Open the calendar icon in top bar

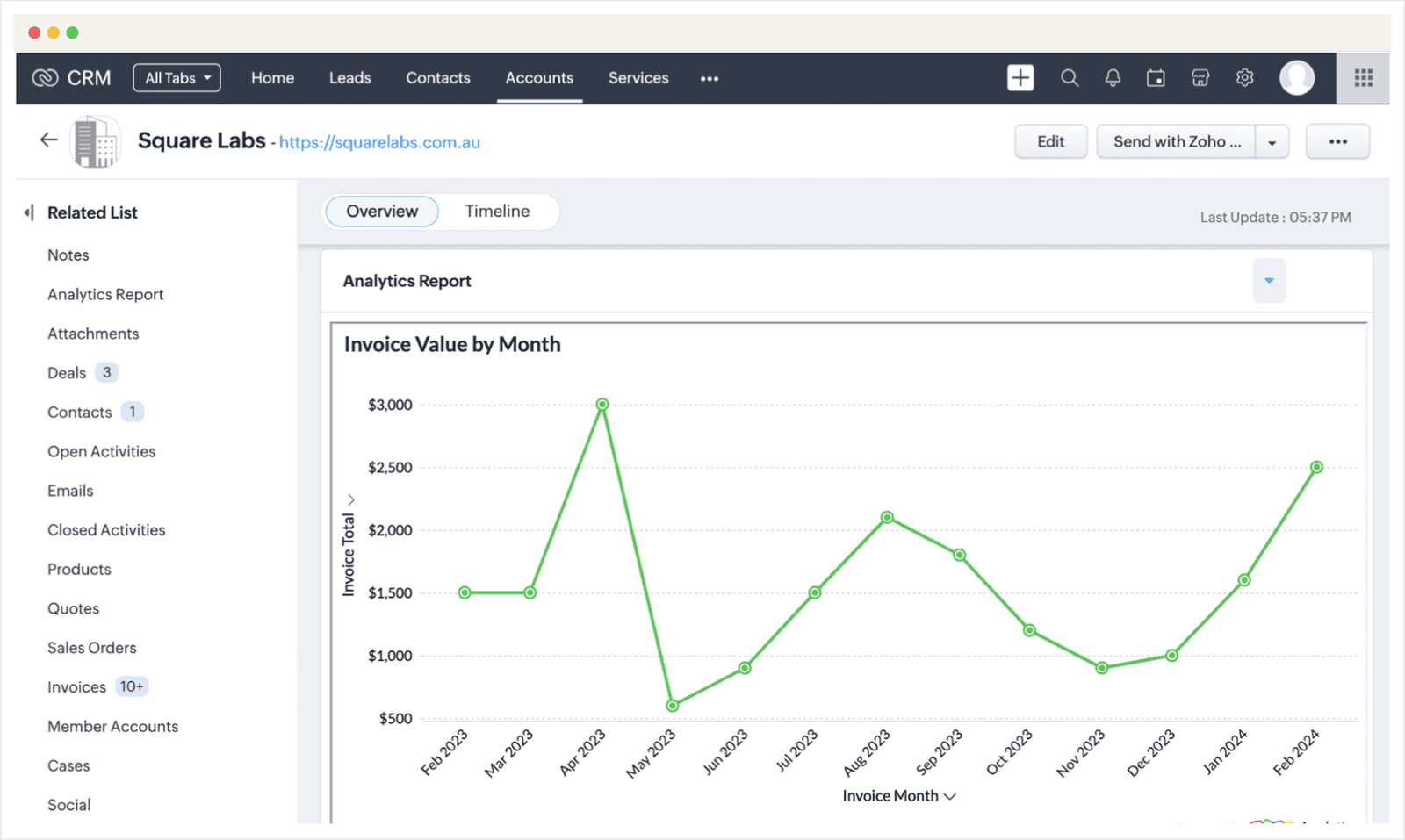1156,77
